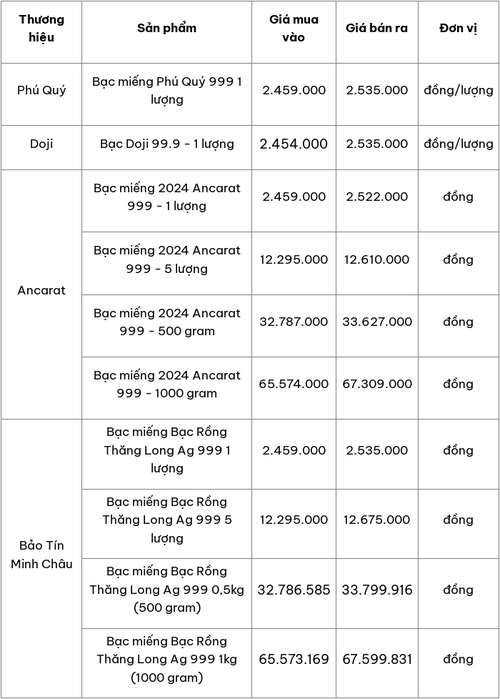The height and width of the screenshot is (699, 500).
Task: Click the Giá mua vào header
Action: click(294, 28)
